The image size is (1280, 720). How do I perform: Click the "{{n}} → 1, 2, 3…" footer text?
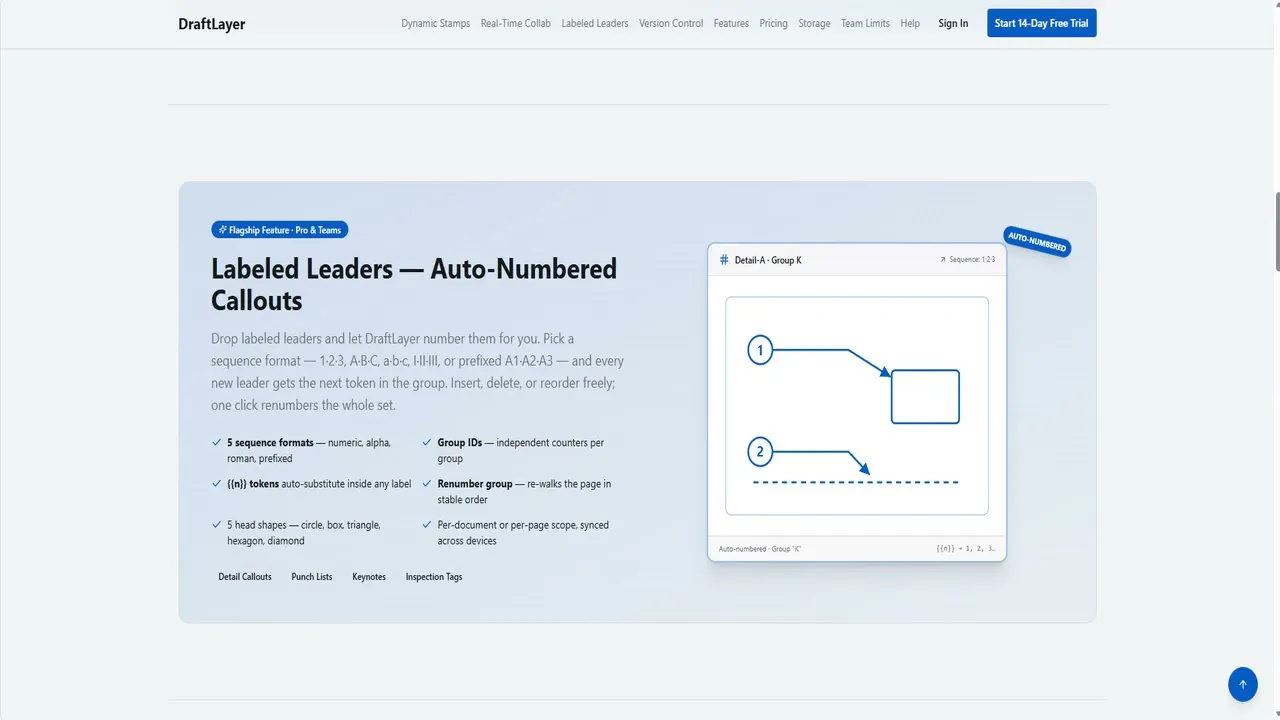[x=966, y=549]
